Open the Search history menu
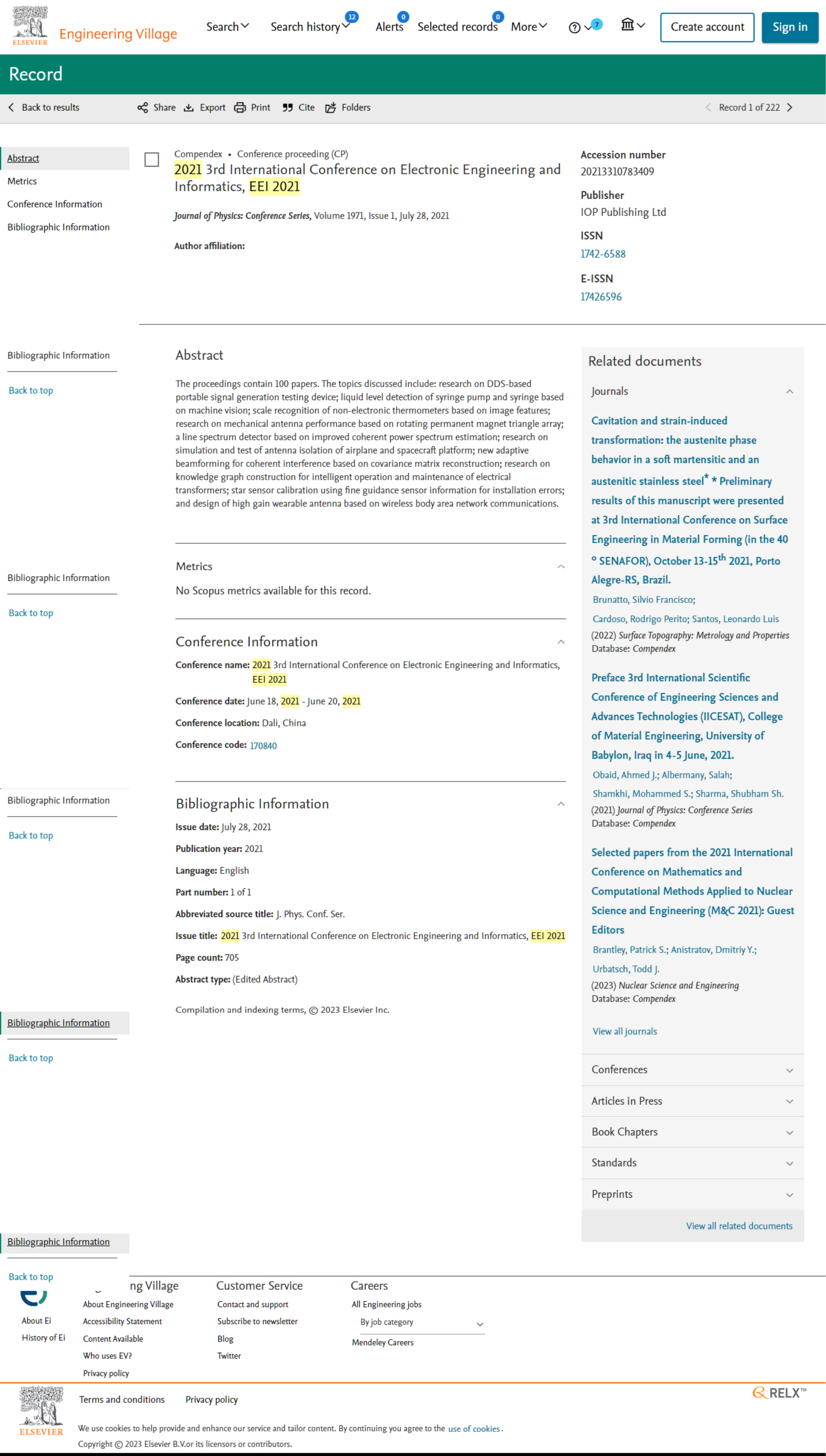826x1456 pixels. [310, 27]
